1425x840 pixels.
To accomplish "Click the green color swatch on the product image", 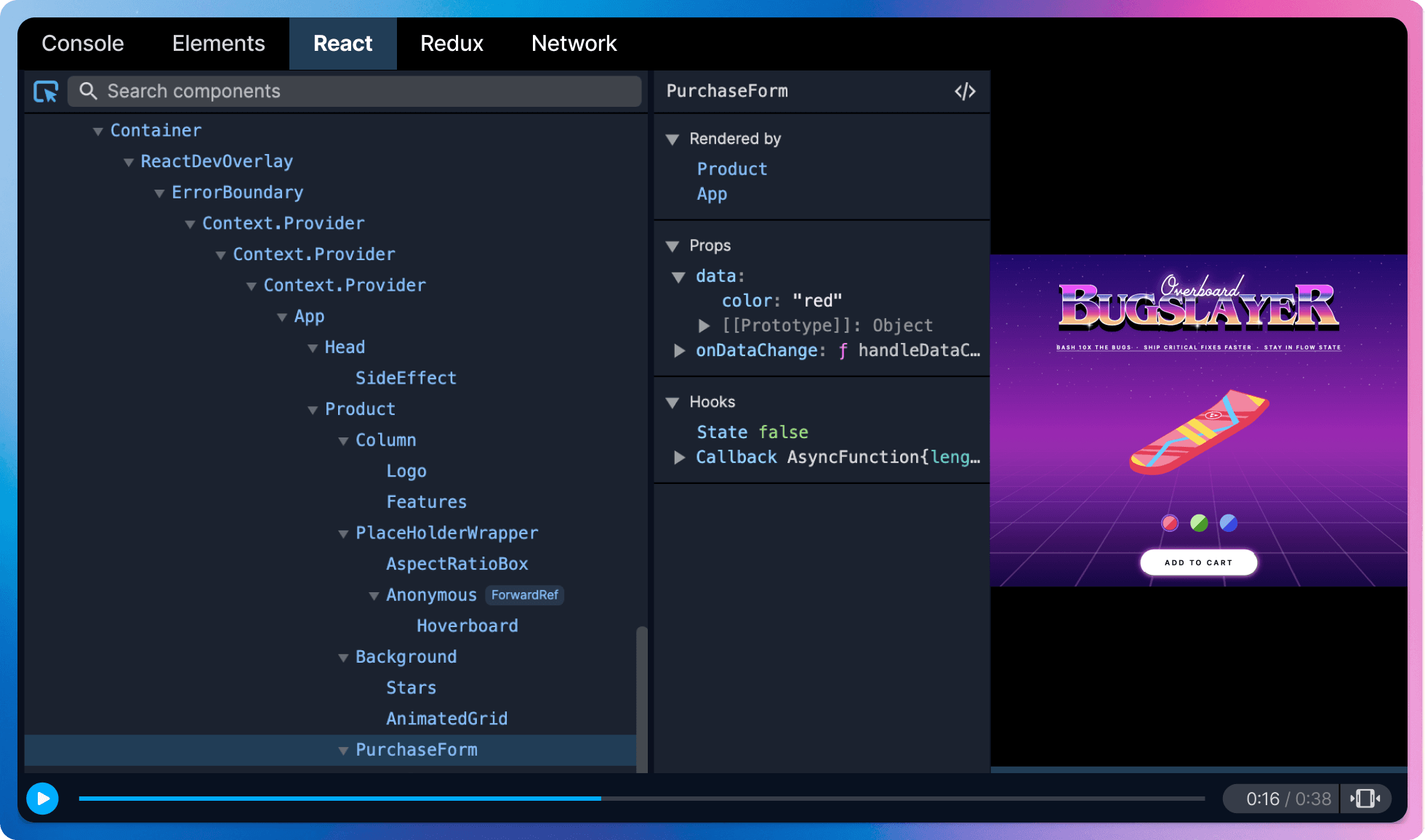I will (x=1198, y=522).
